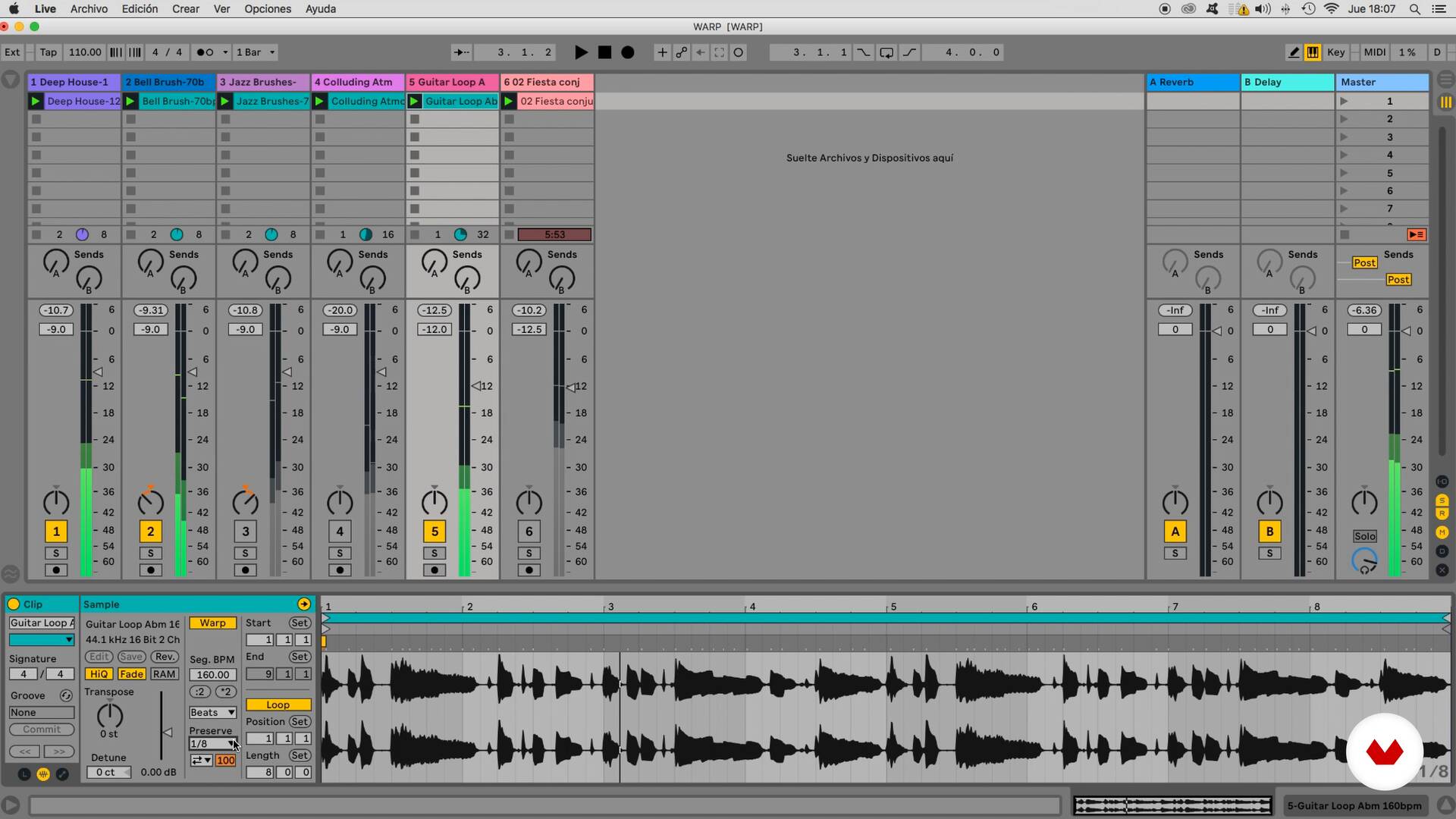Viewport: 1456px width, 819px height.
Task: Click the Tap tempo button
Action: coord(48,52)
